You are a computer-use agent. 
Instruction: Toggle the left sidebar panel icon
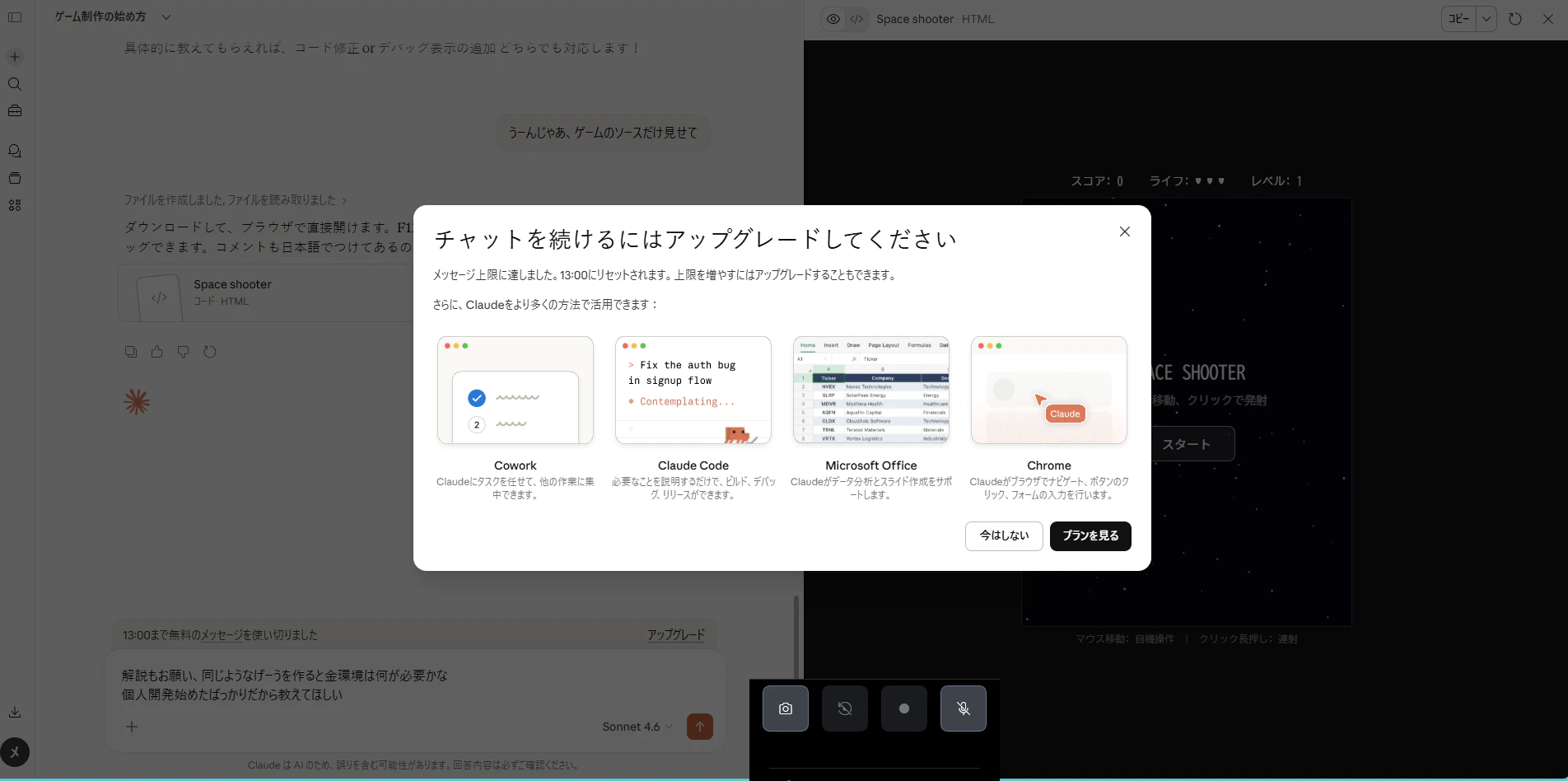[x=15, y=17]
